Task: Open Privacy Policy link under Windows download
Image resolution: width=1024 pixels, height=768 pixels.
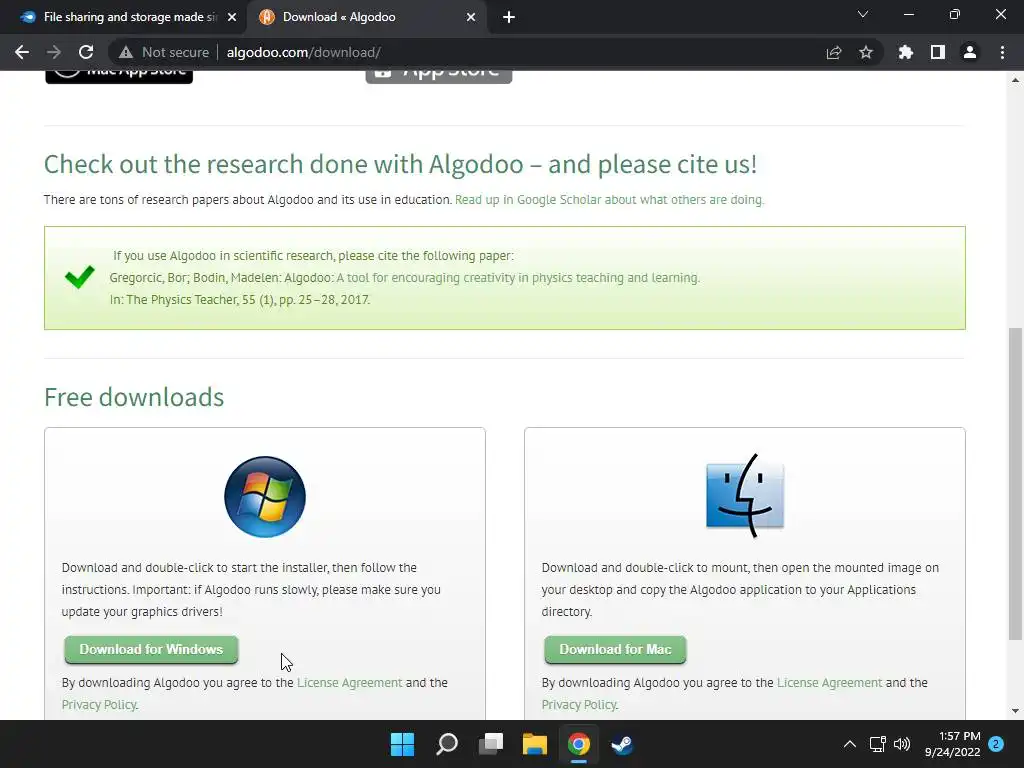Action: (x=99, y=705)
